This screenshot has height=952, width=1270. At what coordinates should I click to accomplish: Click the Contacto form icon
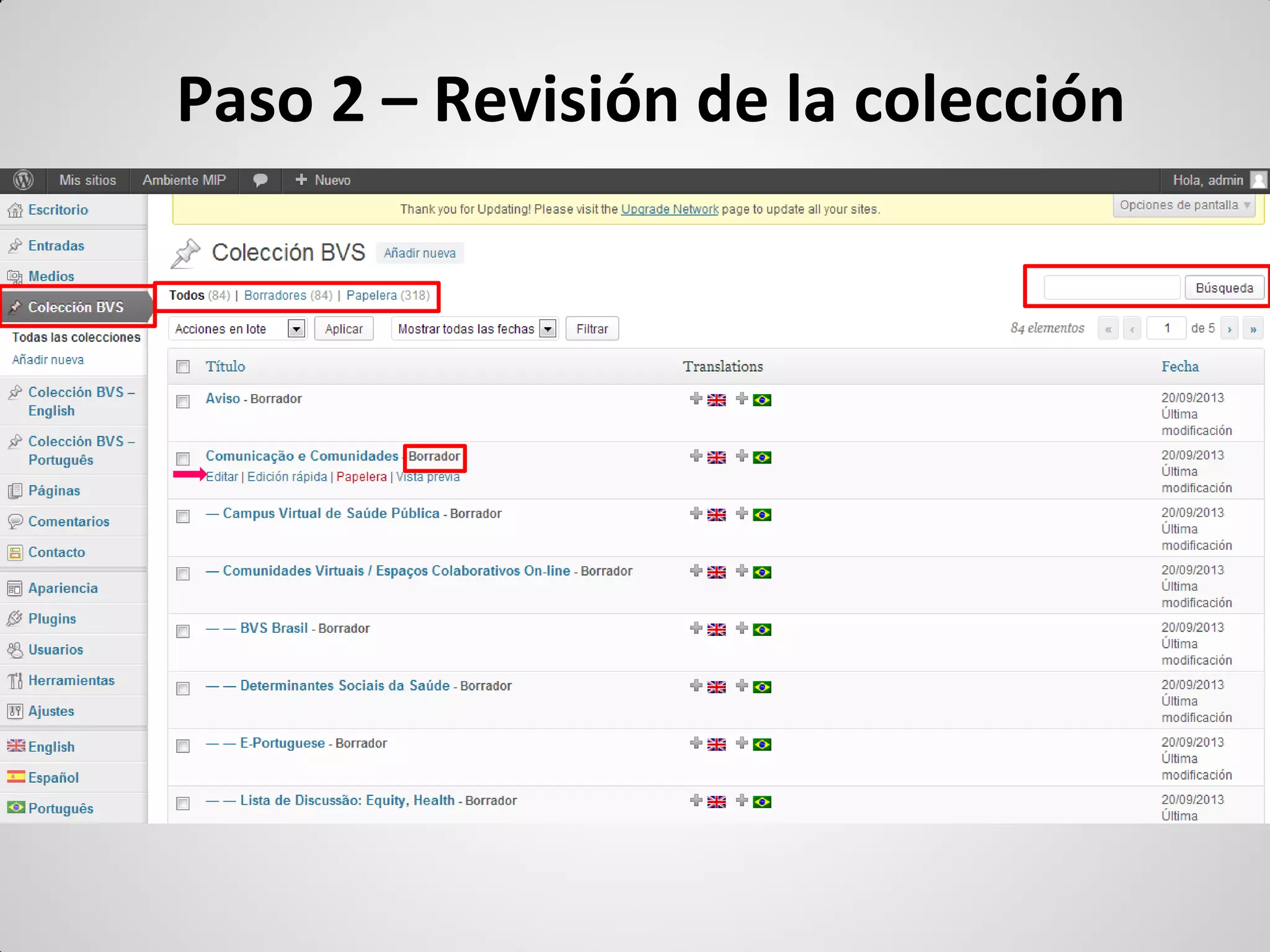pyautogui.click(x=15, y=552)
